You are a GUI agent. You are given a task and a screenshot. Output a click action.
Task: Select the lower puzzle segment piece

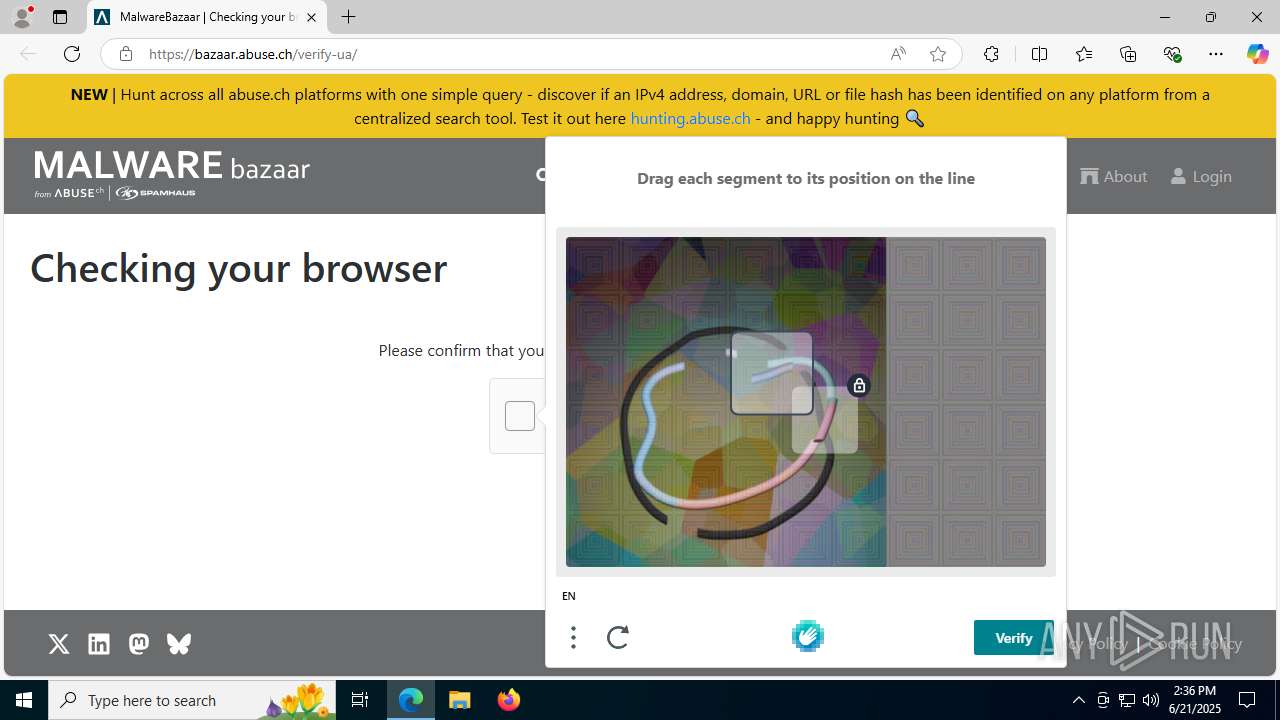(825, 420)
